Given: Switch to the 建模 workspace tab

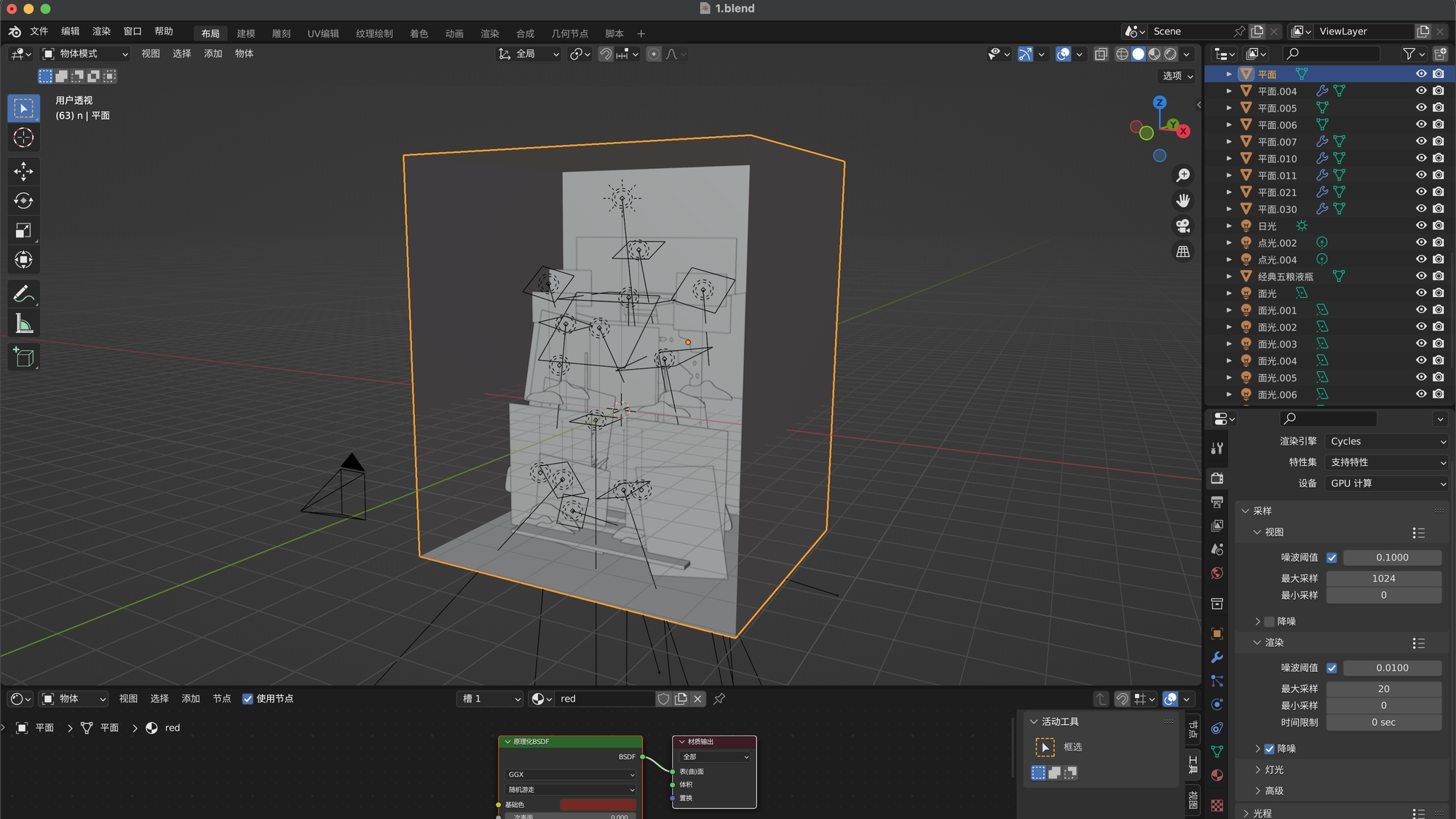Looking at the screenshot, I should pyautogui.click(x=246, y=33).
